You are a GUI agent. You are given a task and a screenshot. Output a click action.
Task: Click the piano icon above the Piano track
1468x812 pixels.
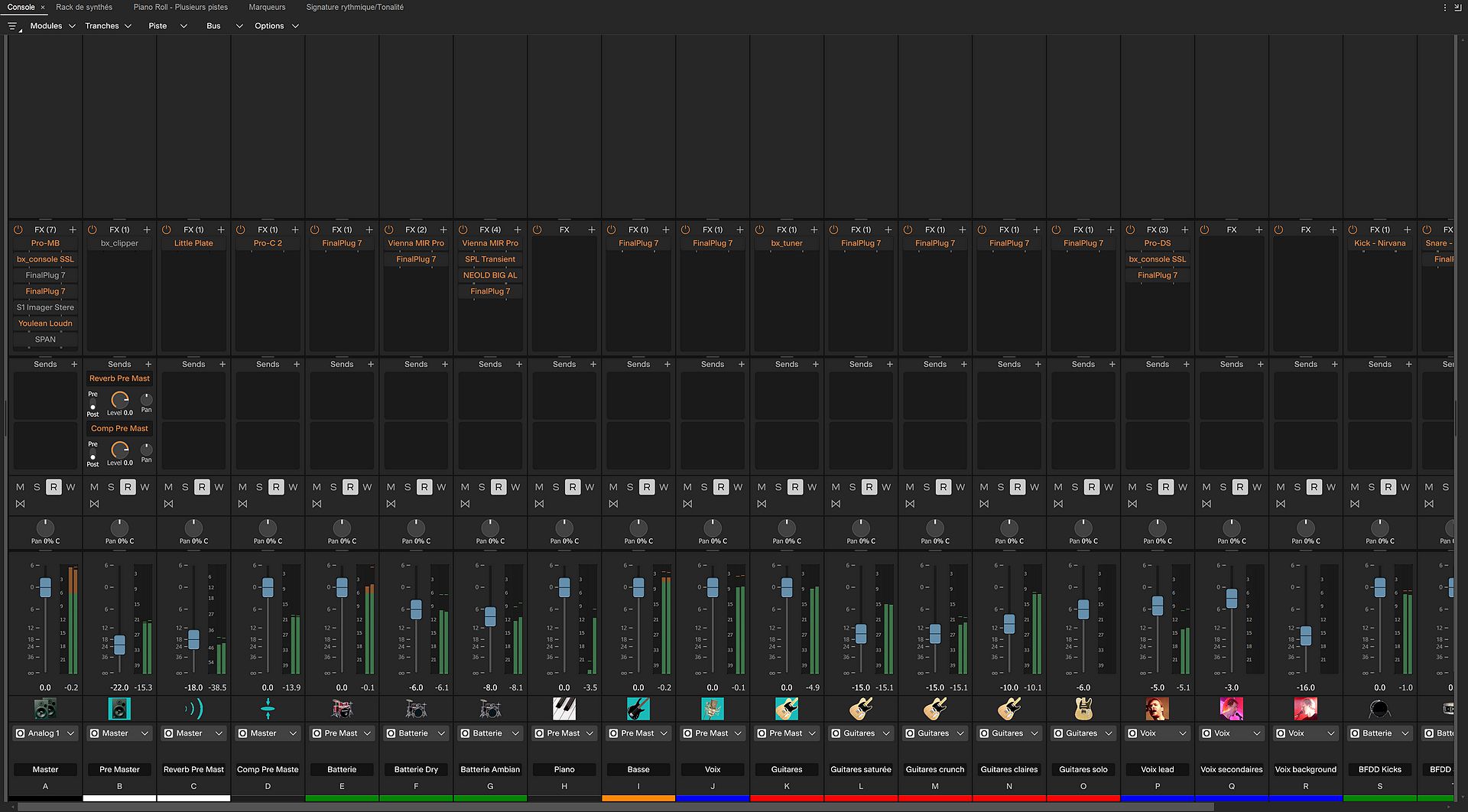(563, 709)
